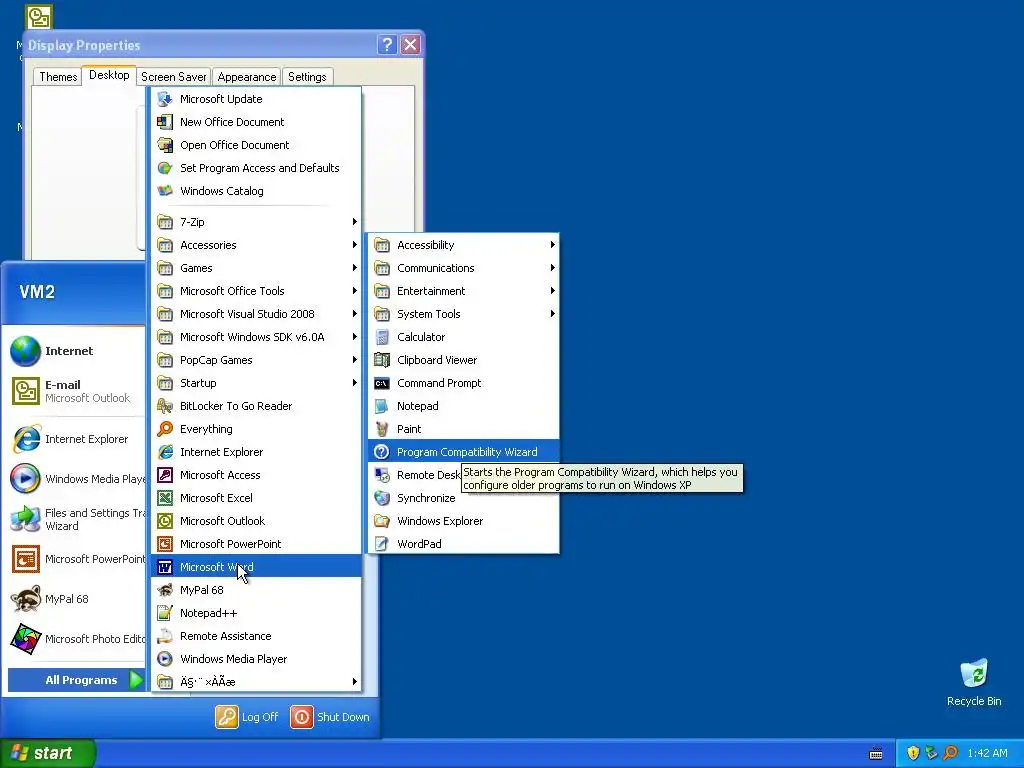The image size is (1024, 768).
Task: Open the Appearance tab
Action: (246, 77)
